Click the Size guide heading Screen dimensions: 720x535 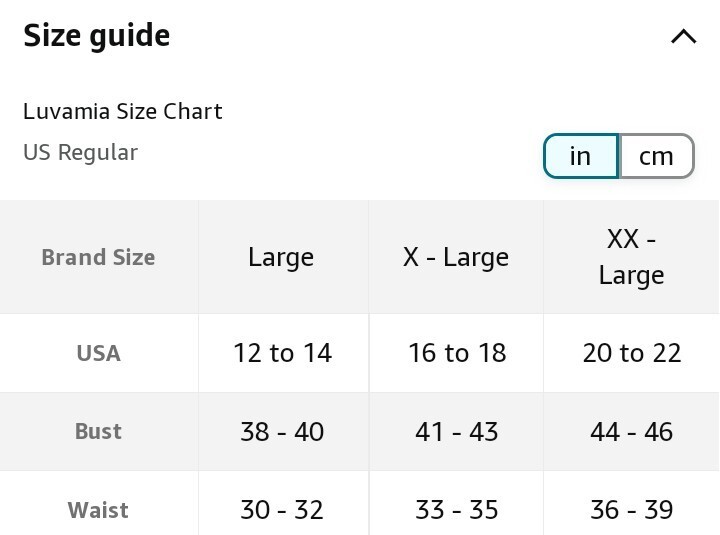coord(97,36)
